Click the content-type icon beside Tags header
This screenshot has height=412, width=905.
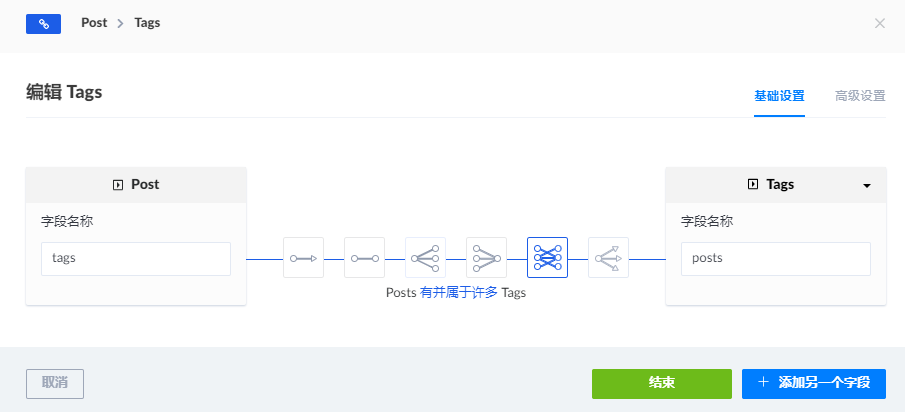pyautogui.click(x=753, y=185)
